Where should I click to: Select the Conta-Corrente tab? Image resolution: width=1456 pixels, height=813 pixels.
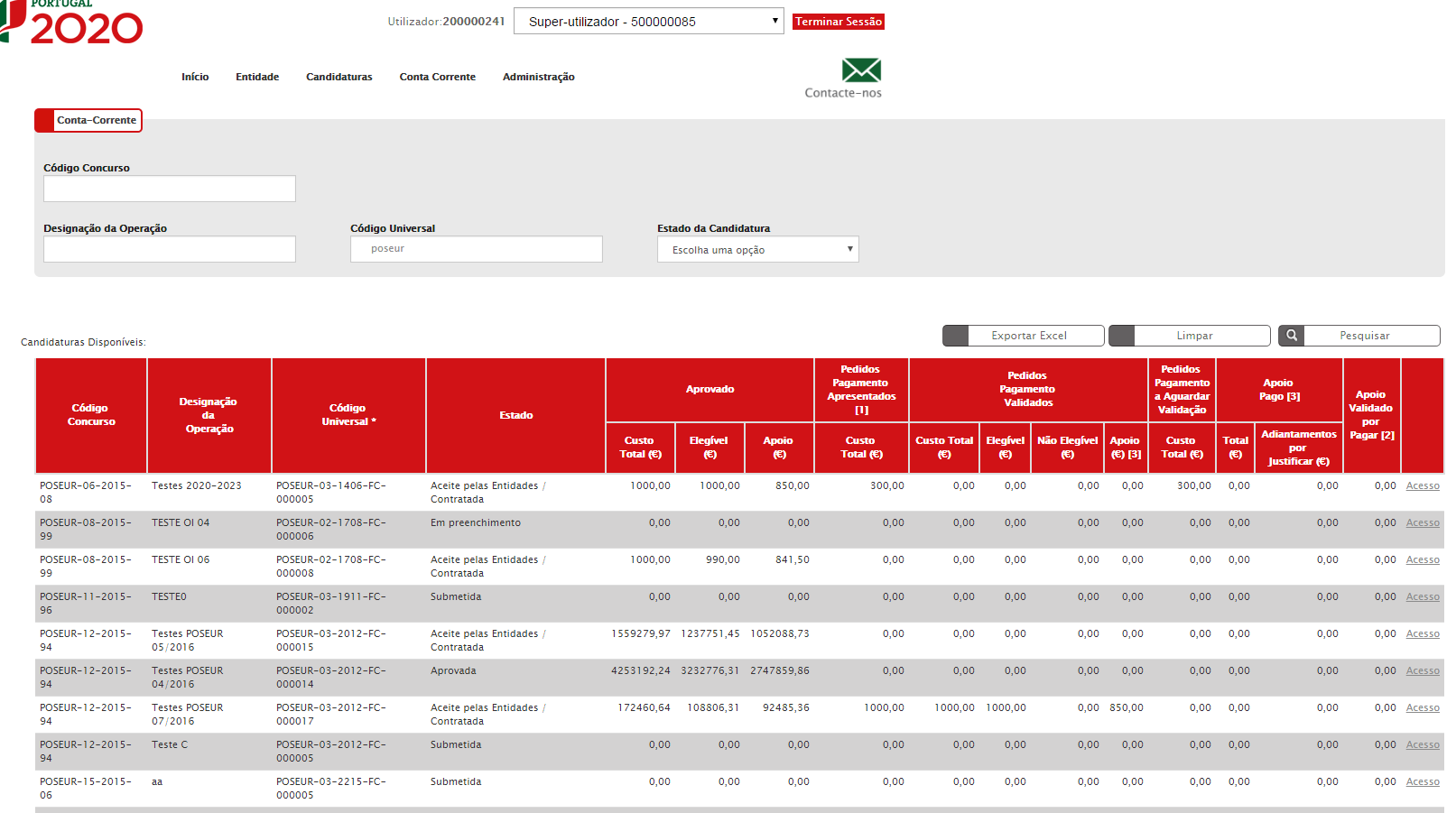click(x=88, y=120)
